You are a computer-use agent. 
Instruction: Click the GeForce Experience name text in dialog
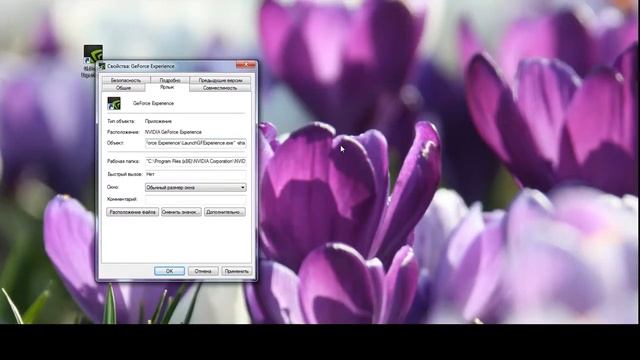[153, 103]
